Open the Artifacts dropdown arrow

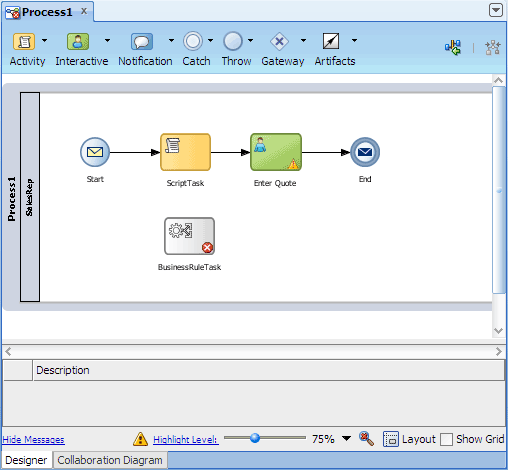354,40
